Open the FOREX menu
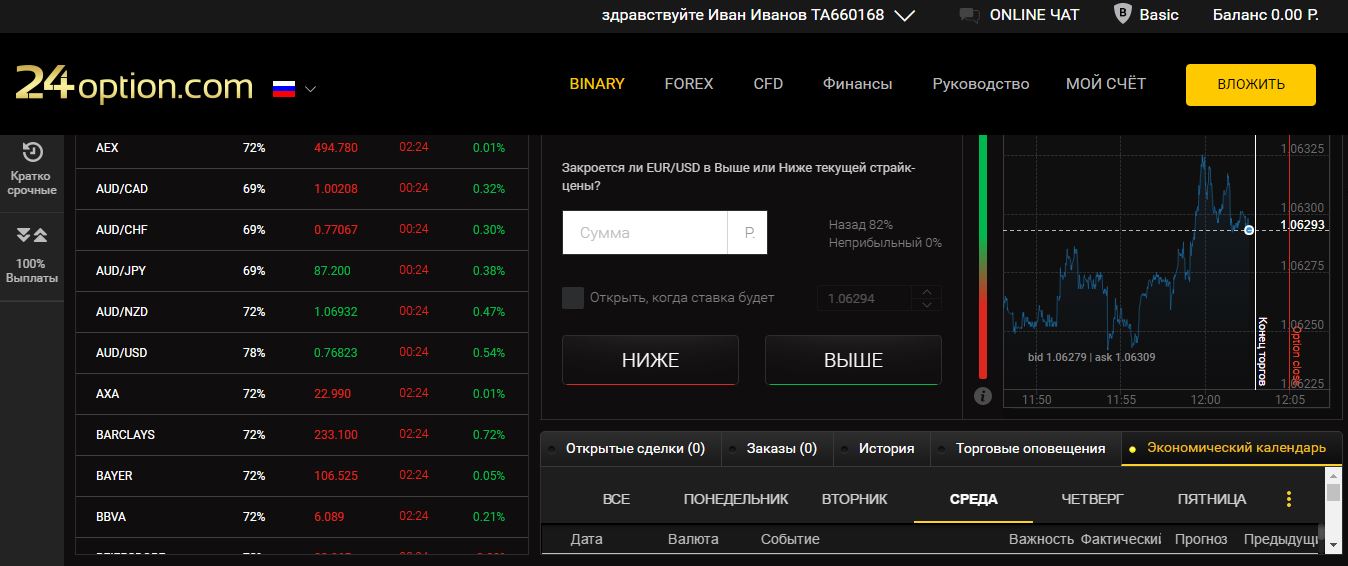 tap(689, 84)
